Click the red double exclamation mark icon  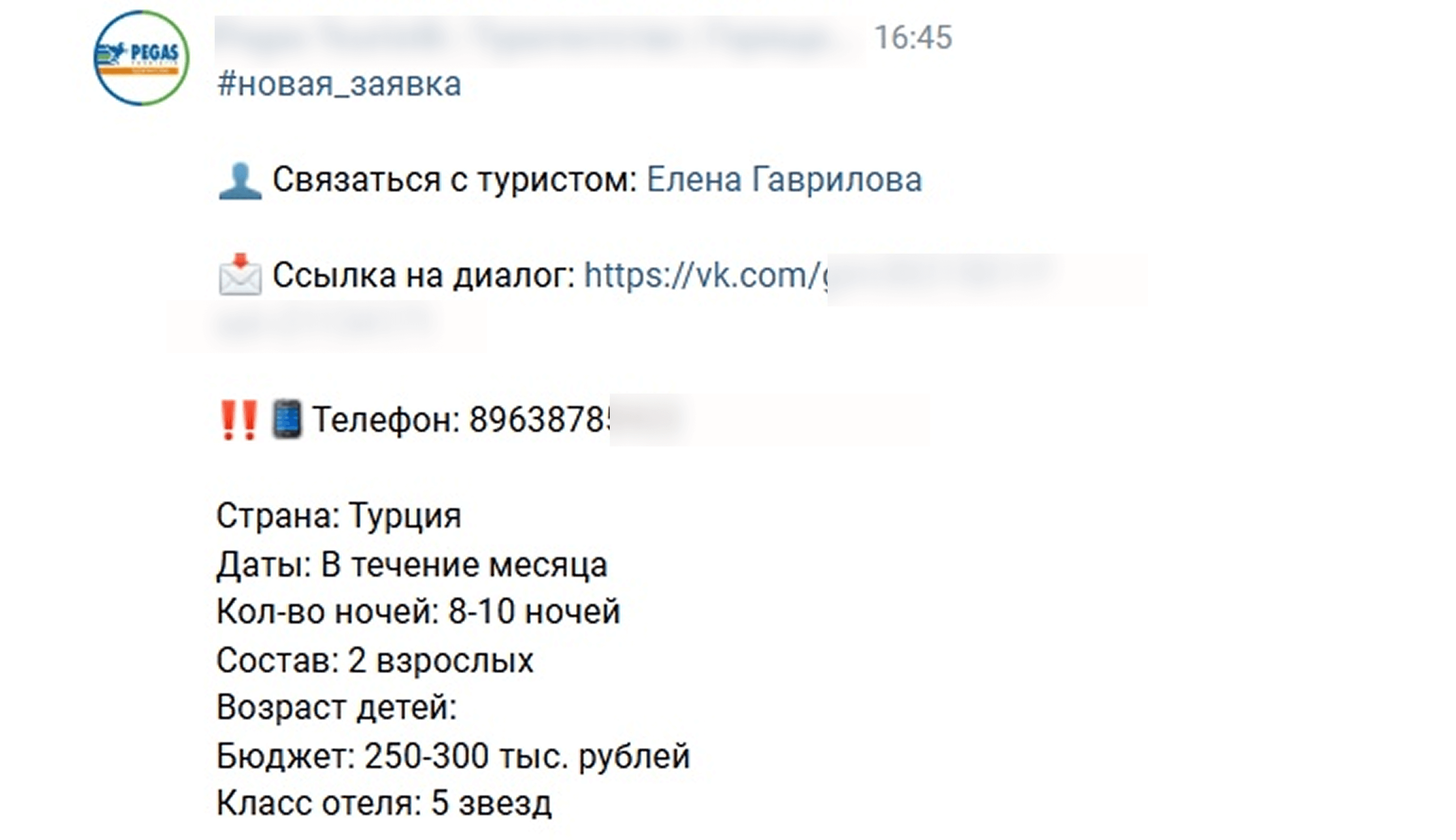point(239,419)
